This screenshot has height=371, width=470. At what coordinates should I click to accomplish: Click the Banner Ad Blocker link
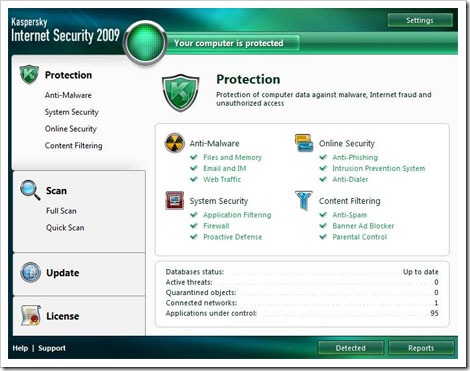pos(363,226)
